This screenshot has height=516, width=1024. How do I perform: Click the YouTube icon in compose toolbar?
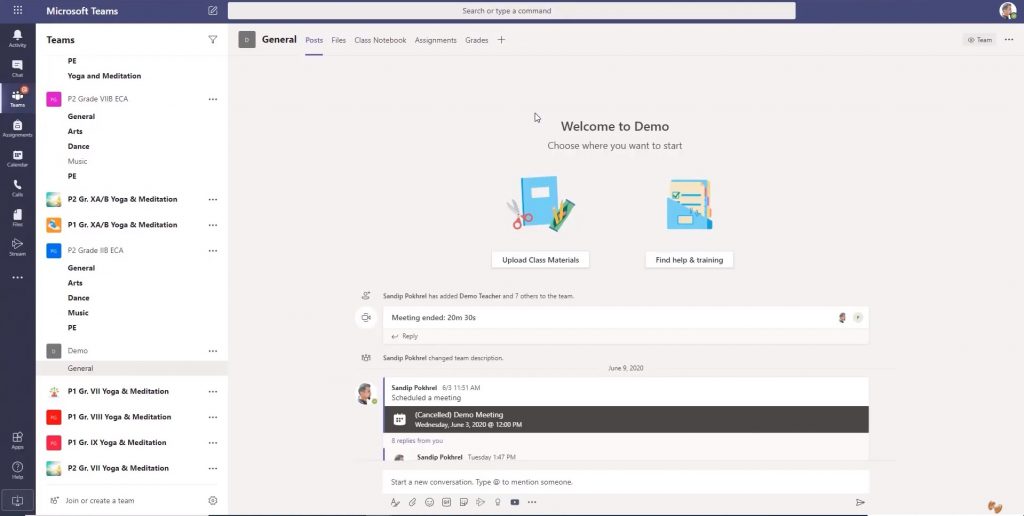(515, 502)
